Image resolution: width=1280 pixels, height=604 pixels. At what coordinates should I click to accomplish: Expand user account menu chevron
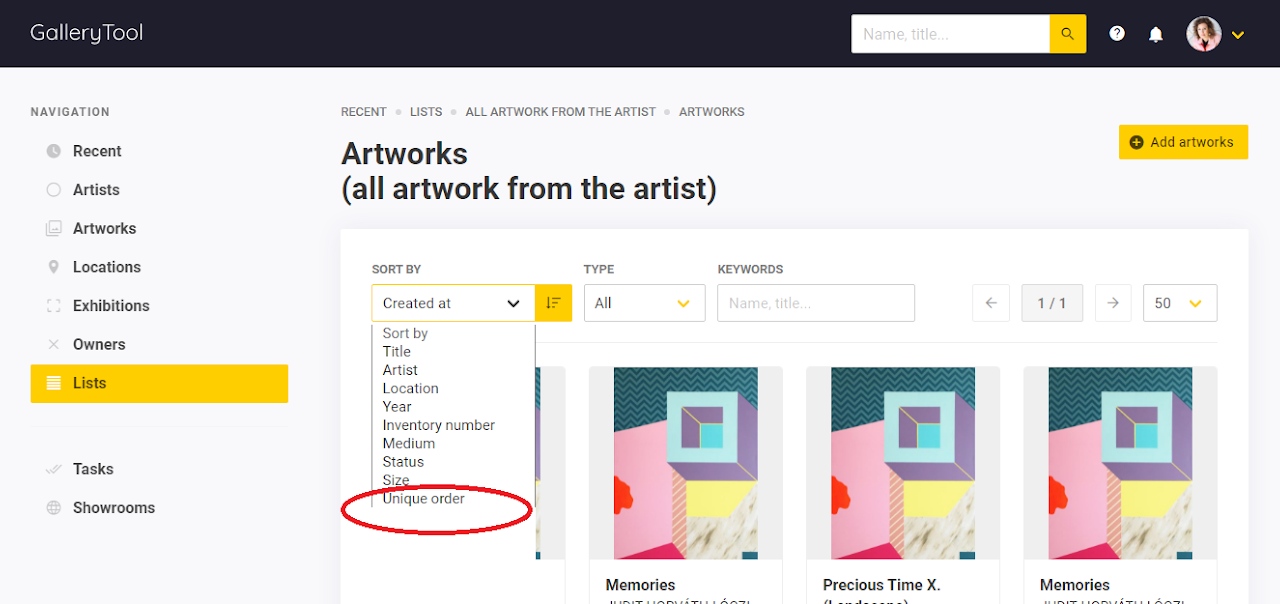coord(1238,35)
